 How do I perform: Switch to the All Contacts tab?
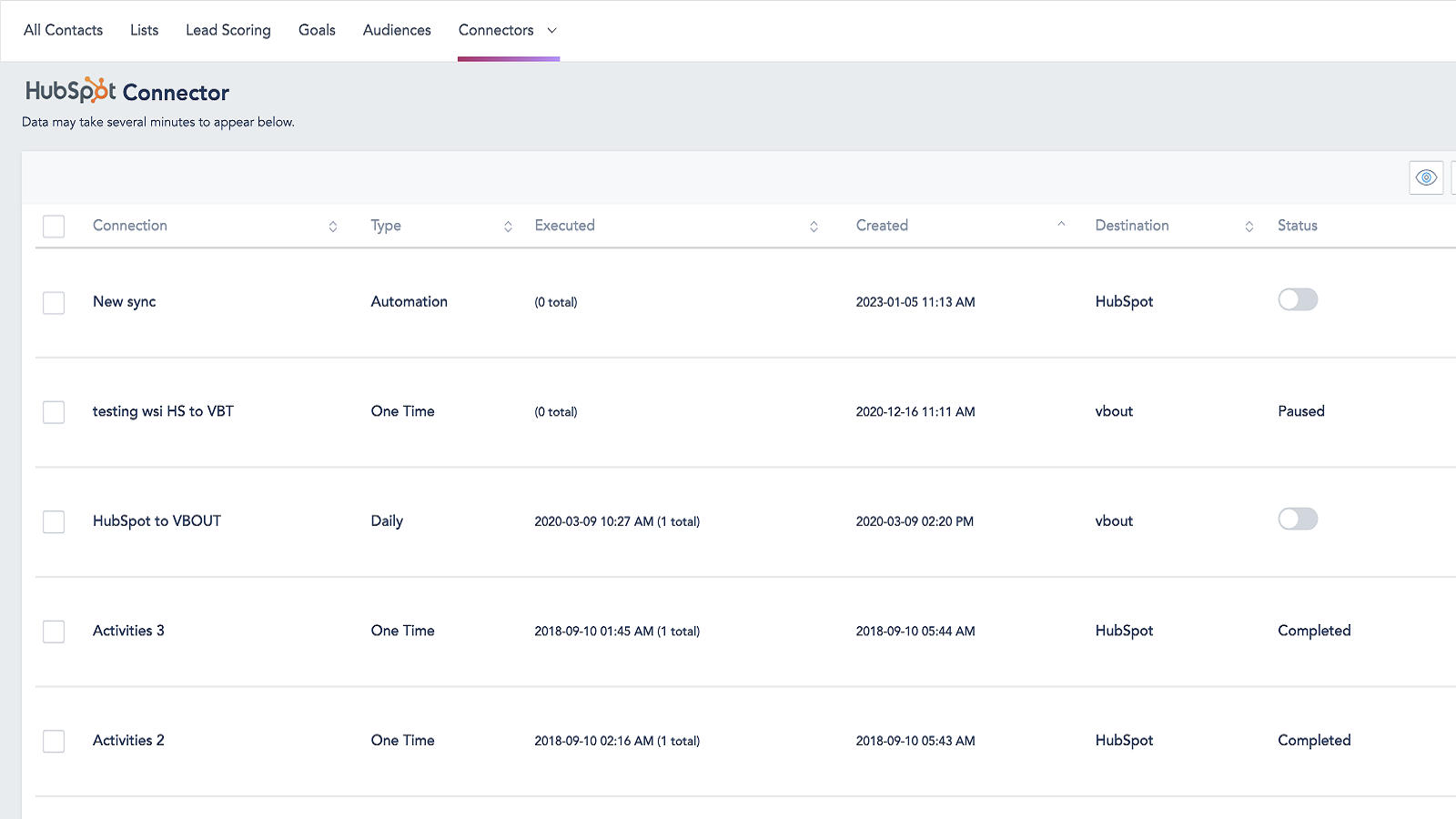[63, 30]
